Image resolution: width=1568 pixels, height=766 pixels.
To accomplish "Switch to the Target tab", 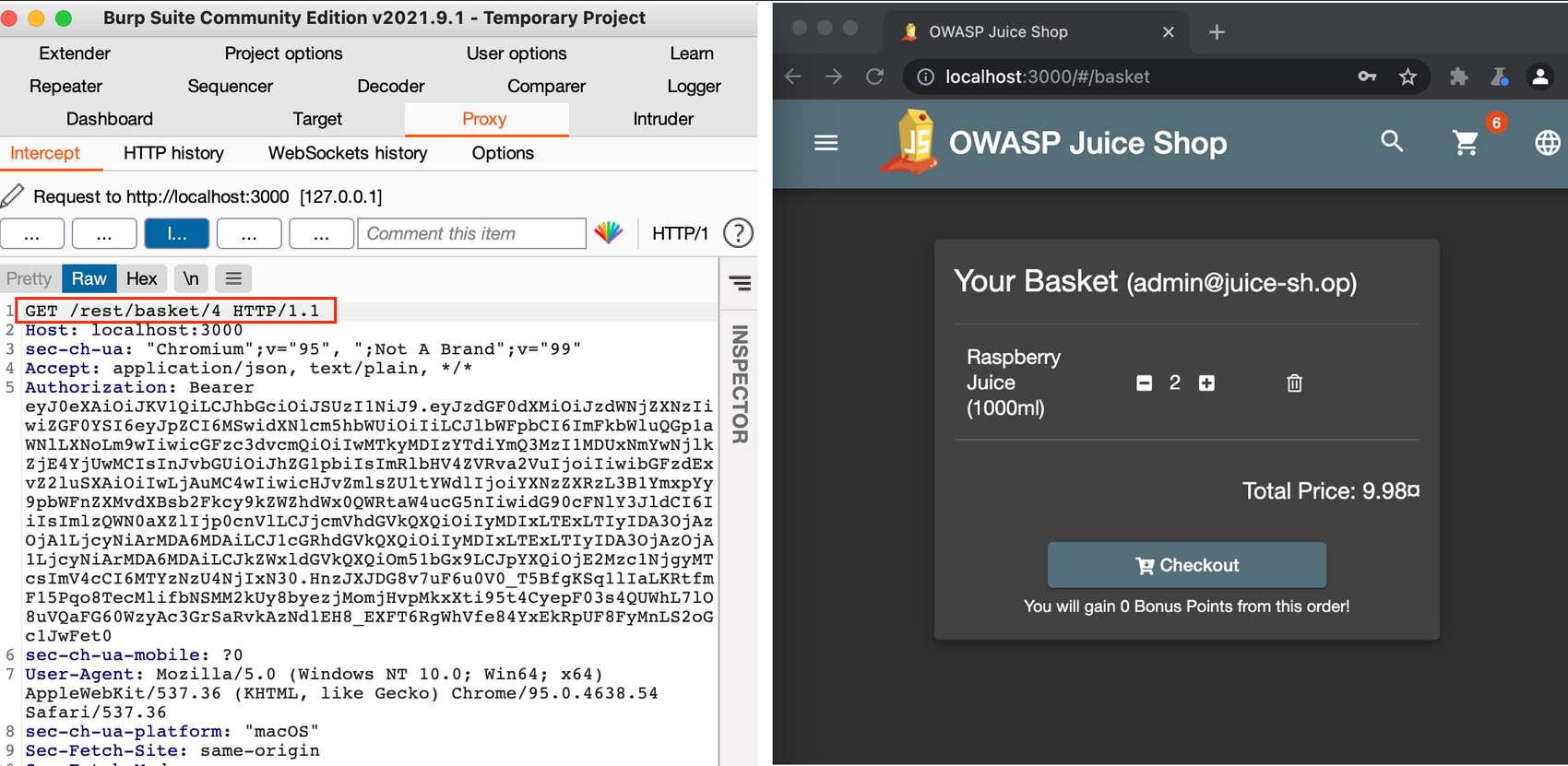I will (x=317, y=119).
